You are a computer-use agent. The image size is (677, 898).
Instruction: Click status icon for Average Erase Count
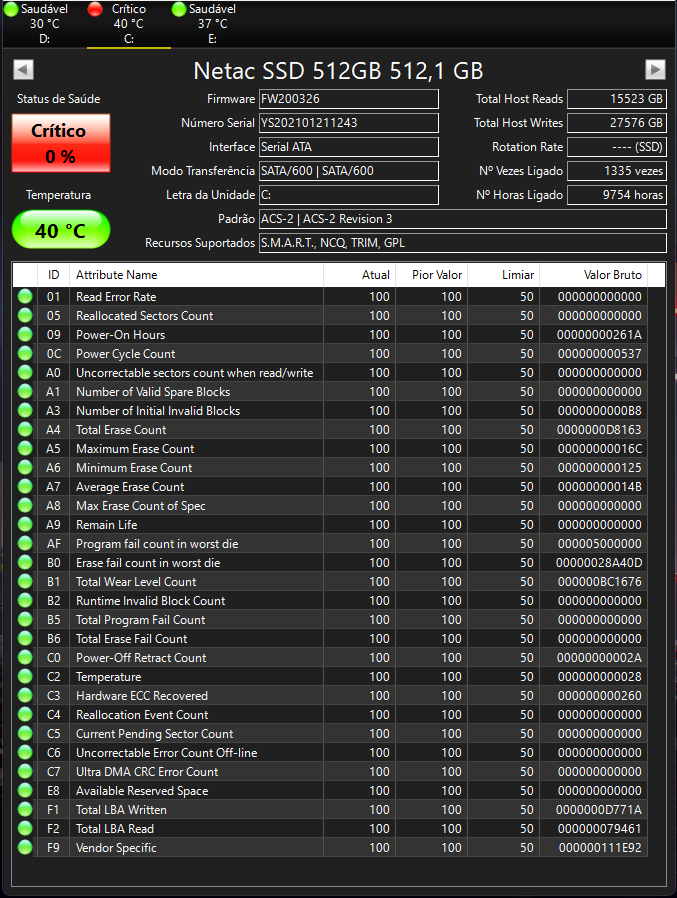25,487
